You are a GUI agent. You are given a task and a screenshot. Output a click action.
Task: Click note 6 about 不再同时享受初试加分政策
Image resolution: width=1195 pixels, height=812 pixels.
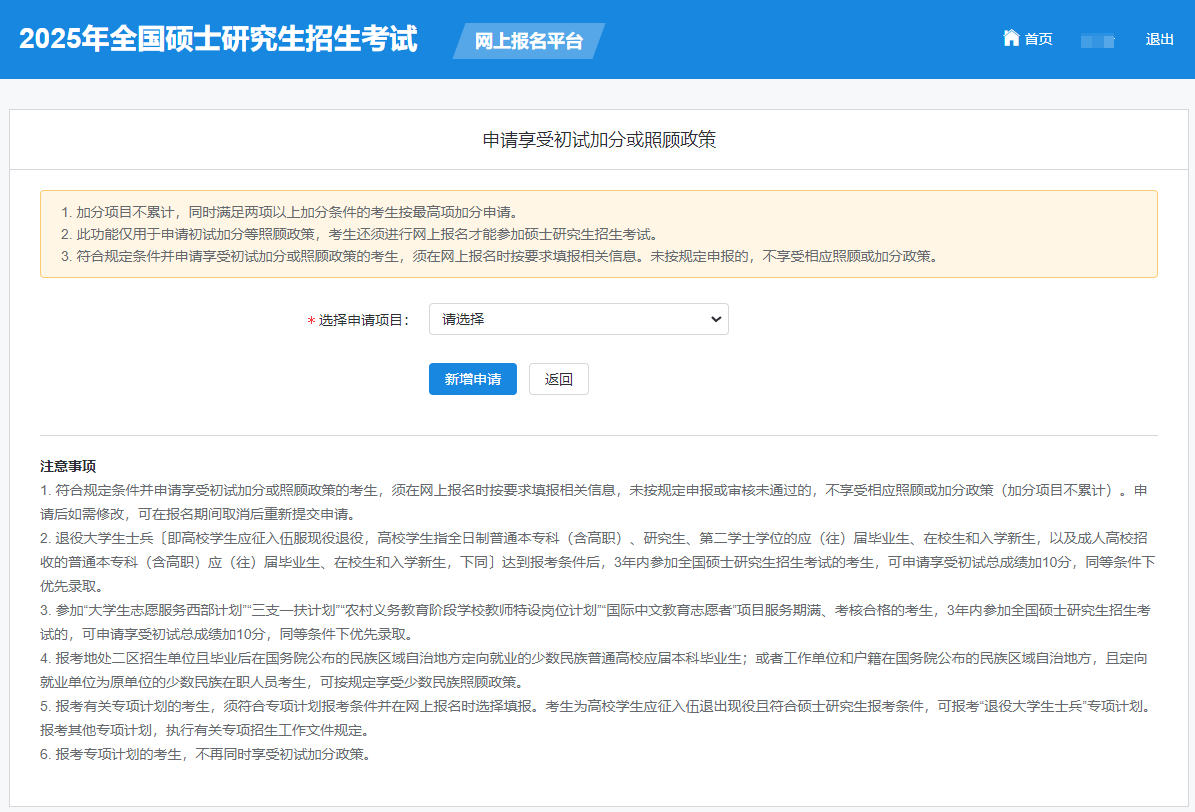click(205, 754)
